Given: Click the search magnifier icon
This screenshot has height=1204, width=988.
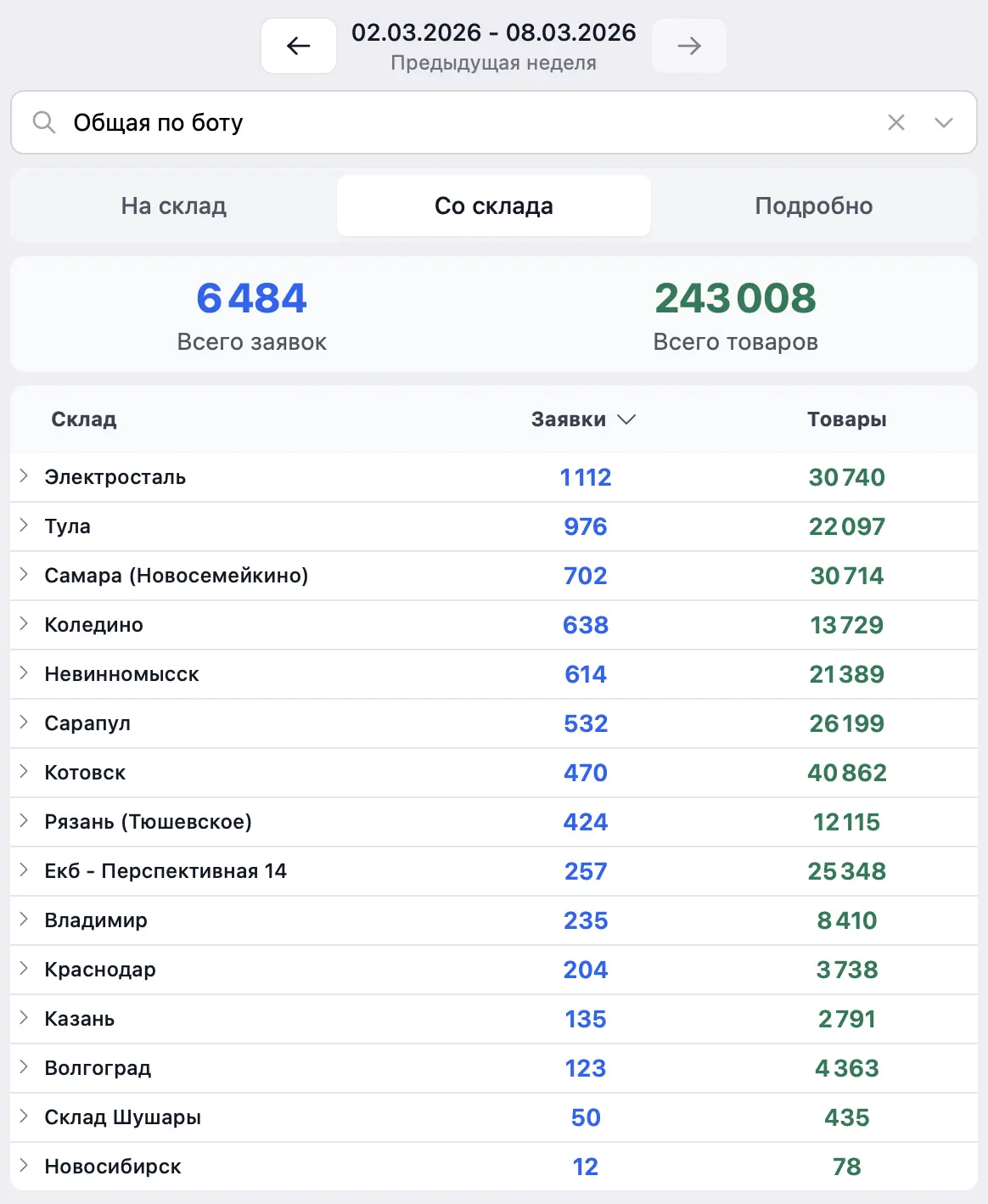Looking at the screenshot, I should (44, 122).
